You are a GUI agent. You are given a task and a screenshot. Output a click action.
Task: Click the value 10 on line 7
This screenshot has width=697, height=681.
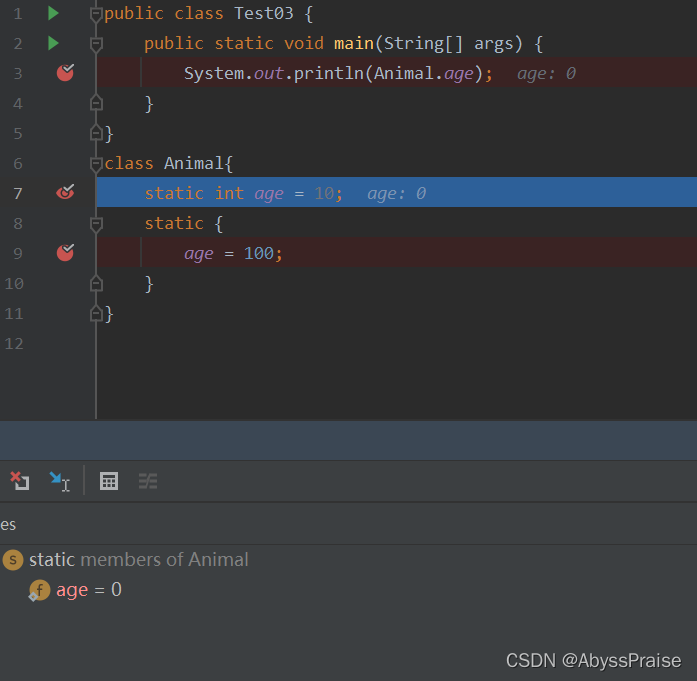(x=324, y=193)
